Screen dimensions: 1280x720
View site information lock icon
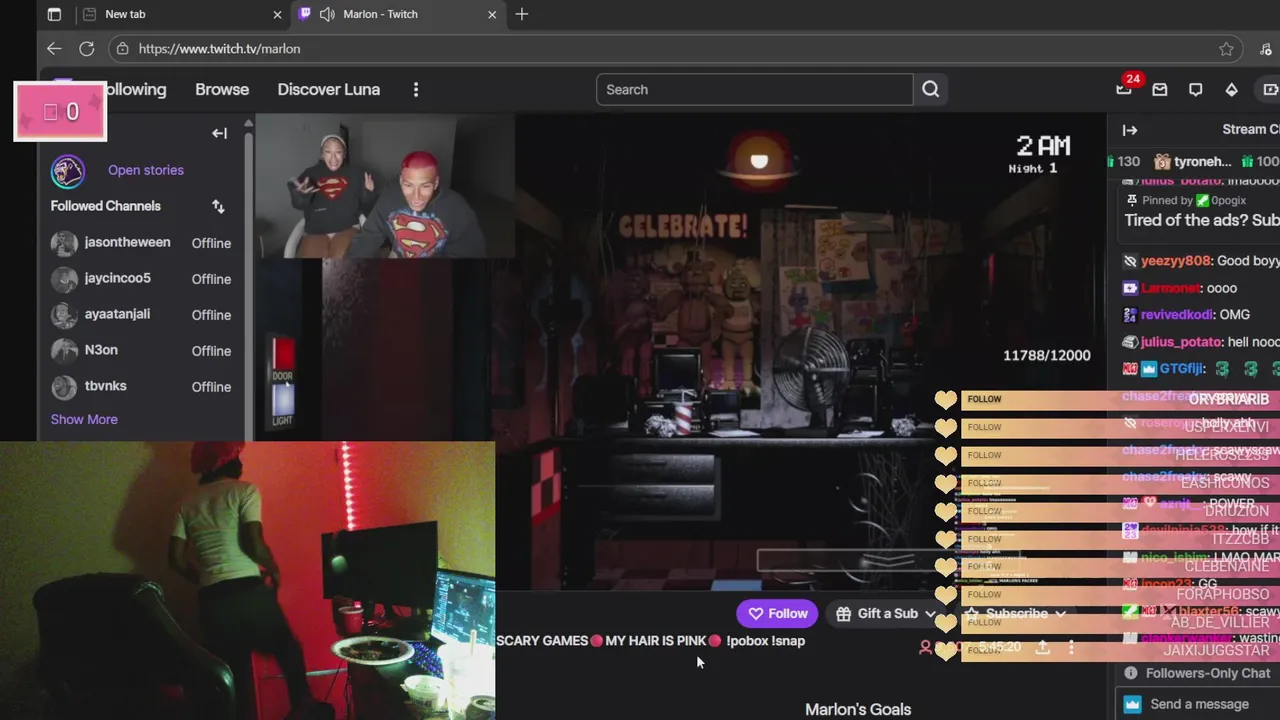(122, 48)
